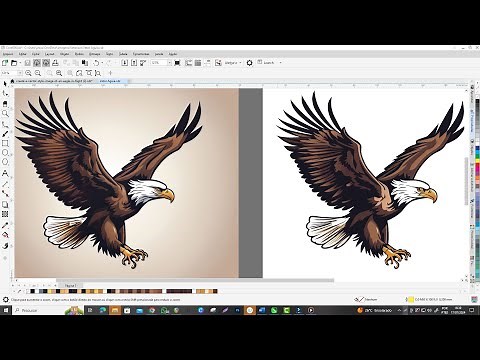This screenshot has height=360, width=480.
Task: Select the Zoom tool in toolbox
Action: click(5, 114)
